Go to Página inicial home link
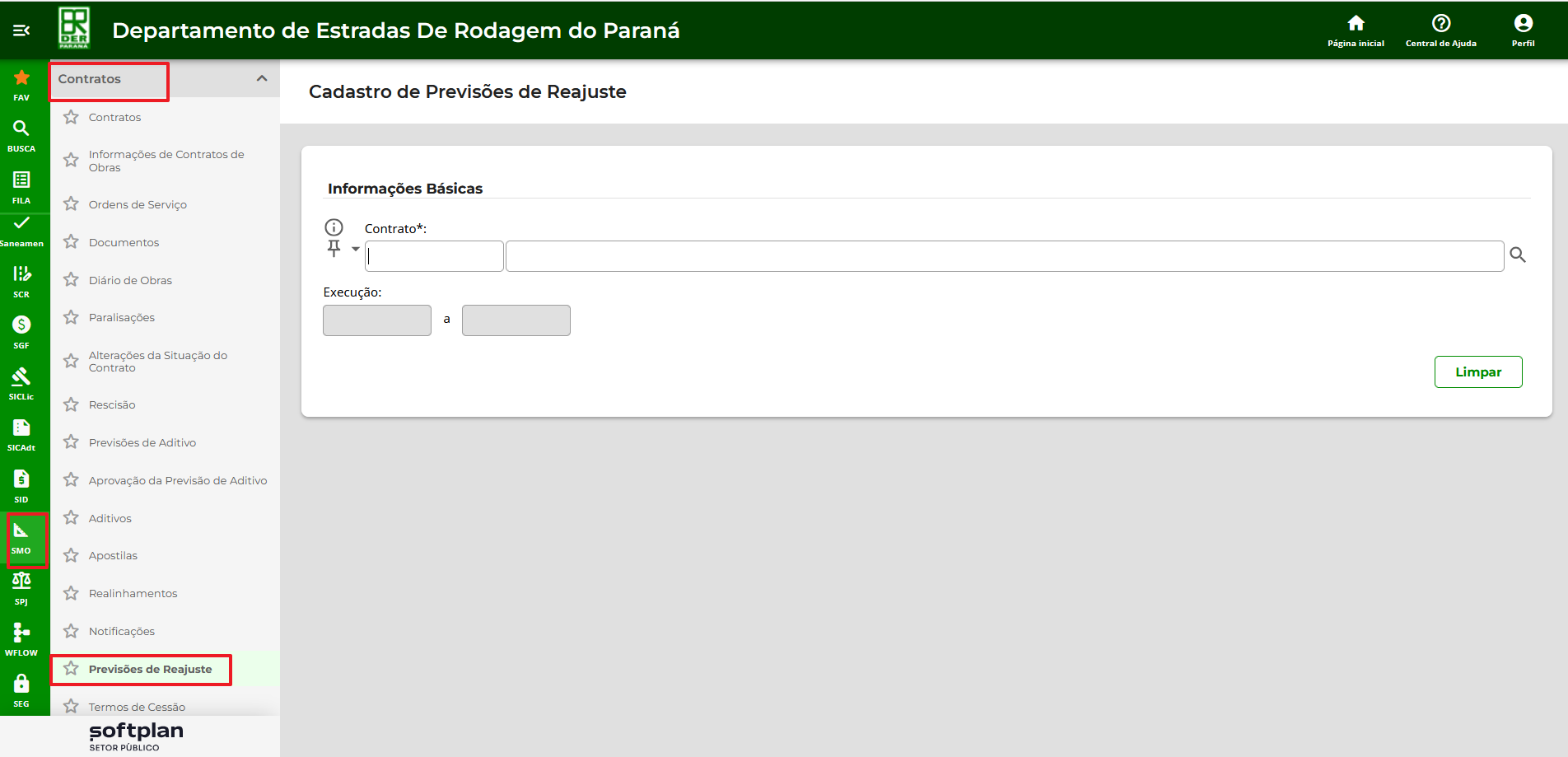The image size is (1568, 757). tap(1356, 30)
